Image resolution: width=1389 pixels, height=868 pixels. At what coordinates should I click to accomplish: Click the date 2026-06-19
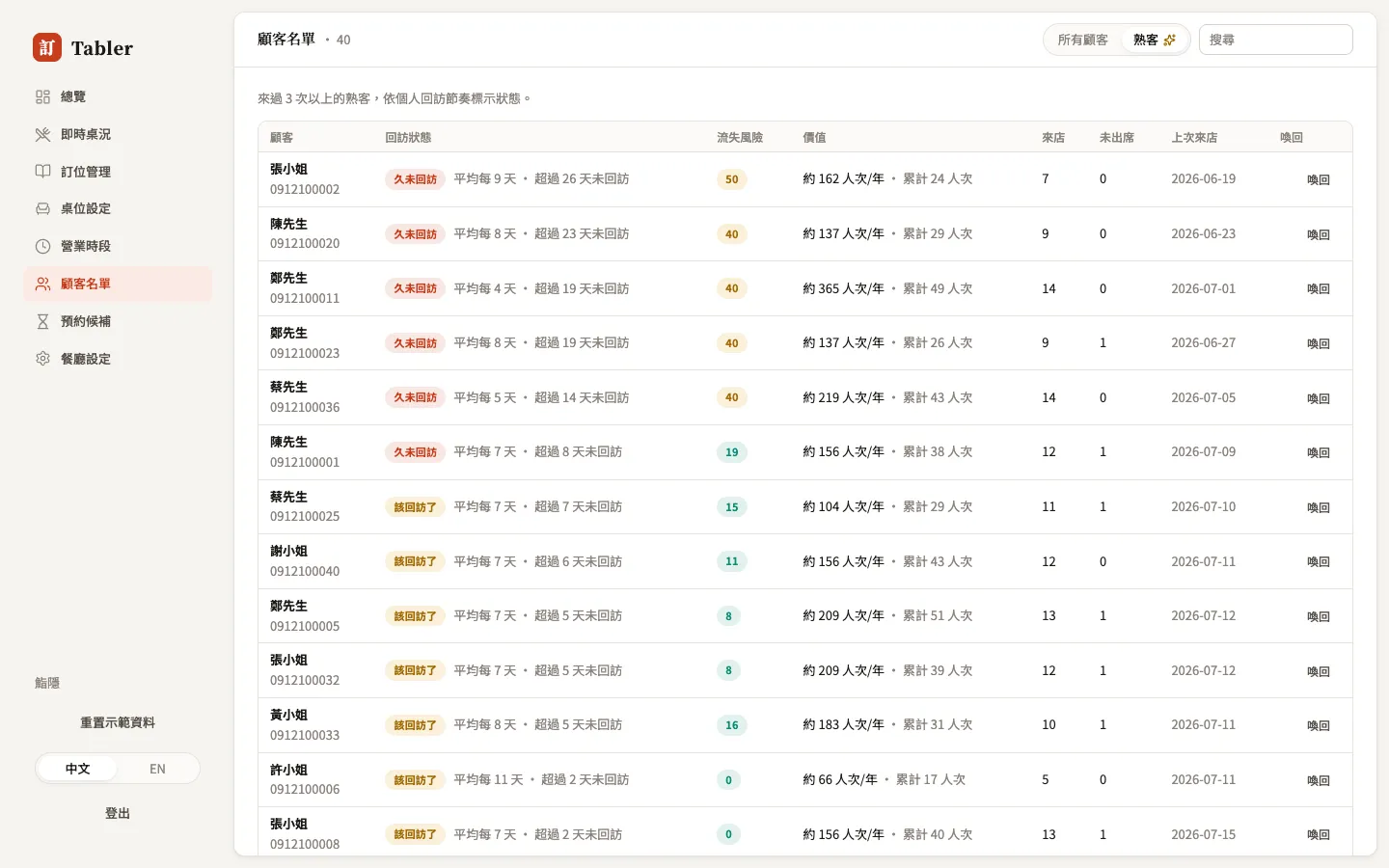point(1203,179)
